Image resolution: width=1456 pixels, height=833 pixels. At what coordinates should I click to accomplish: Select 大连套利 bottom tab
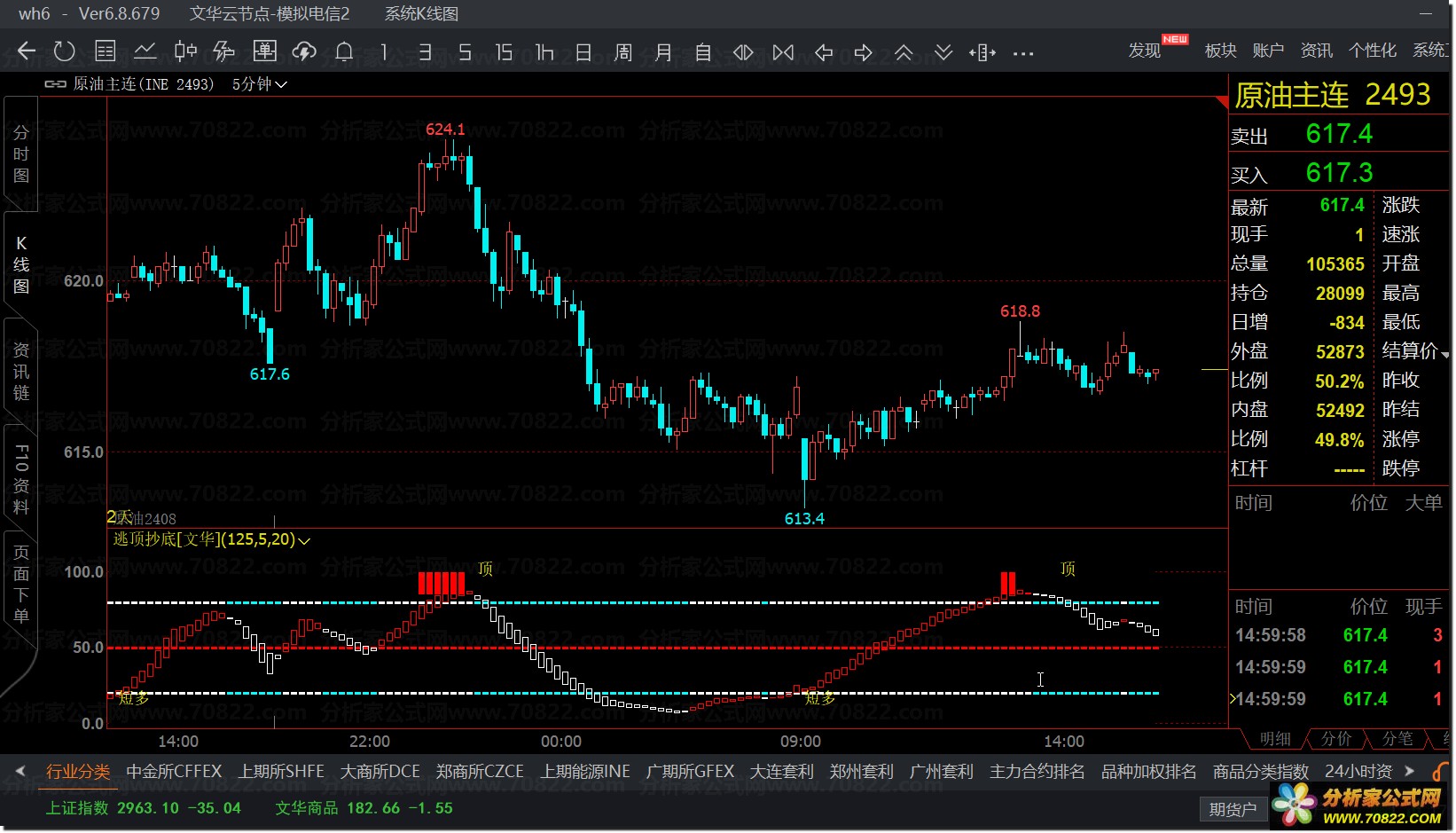coord(781,772)
